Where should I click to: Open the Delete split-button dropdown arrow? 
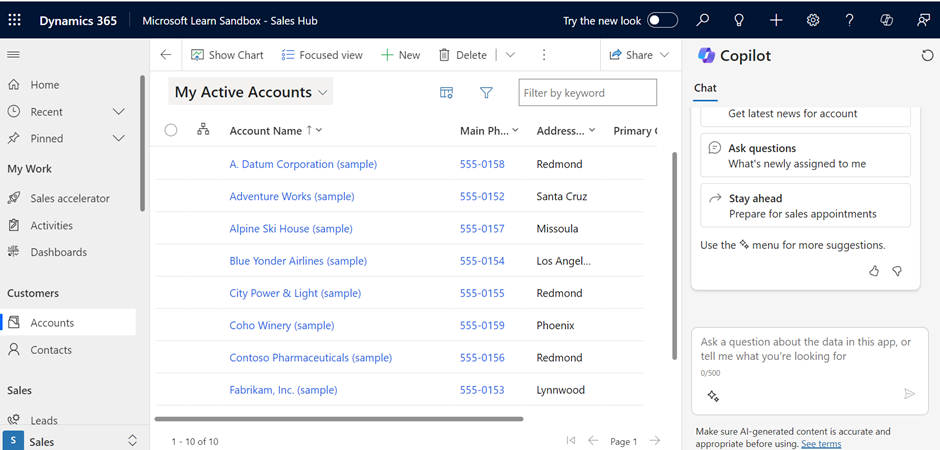(x=510, y=55)
